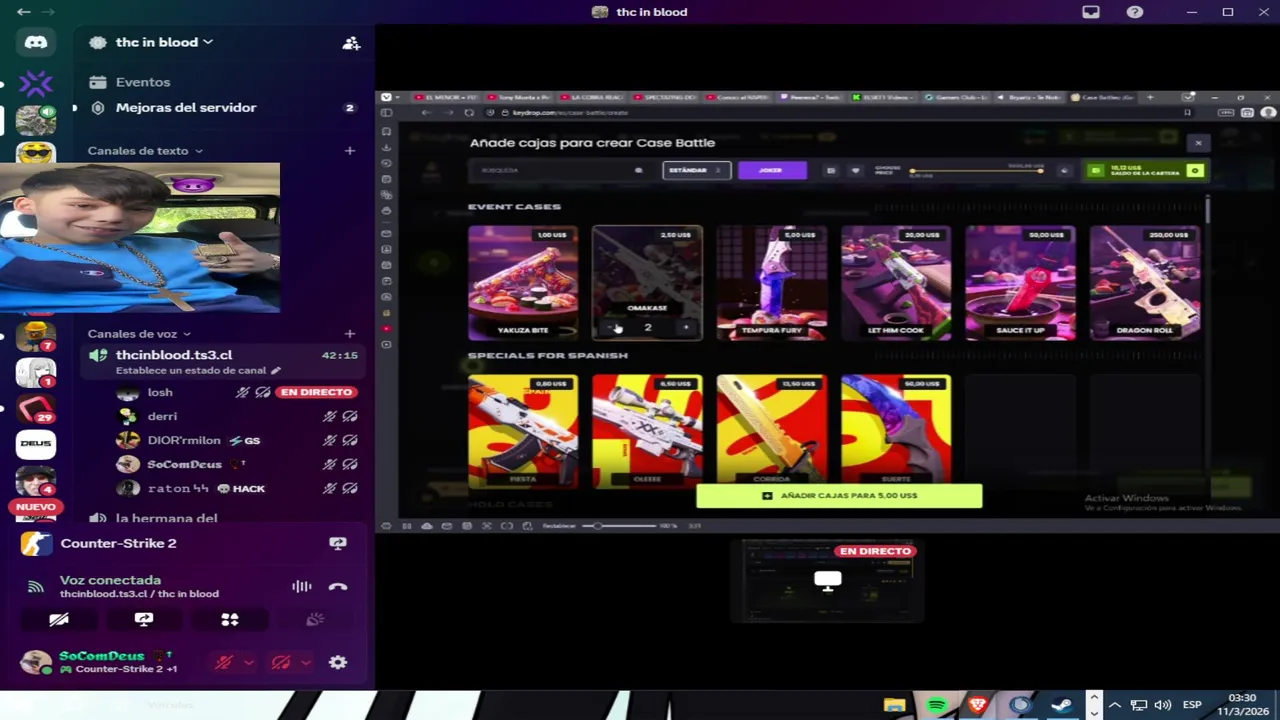Edit channel status pencil icon
This screenshot has width=1280, height=720.
(x=276, y=370)
